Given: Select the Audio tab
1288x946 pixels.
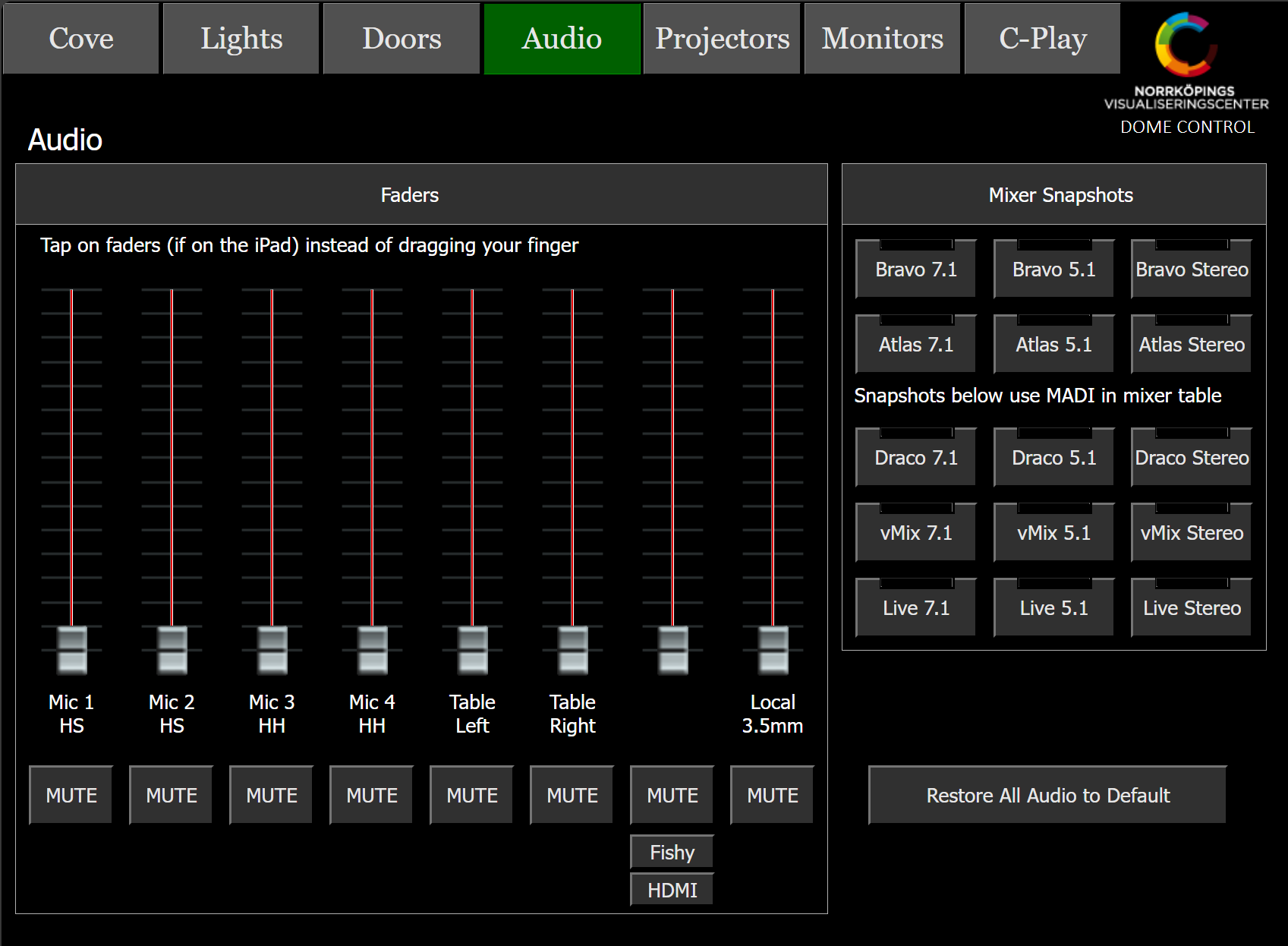Looking at the screenshot, I should pos(562,39).
